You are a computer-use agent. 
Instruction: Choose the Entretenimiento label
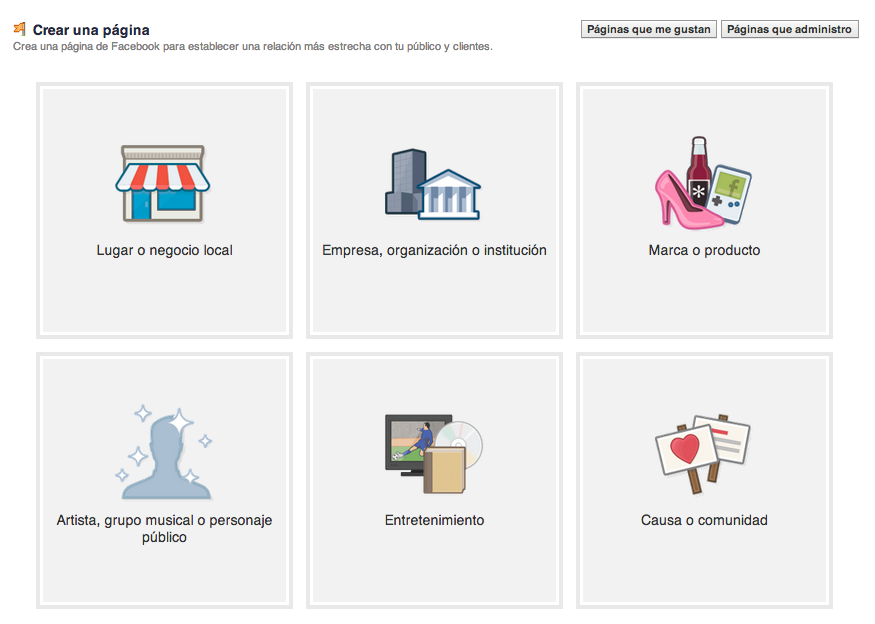[434, 520]
